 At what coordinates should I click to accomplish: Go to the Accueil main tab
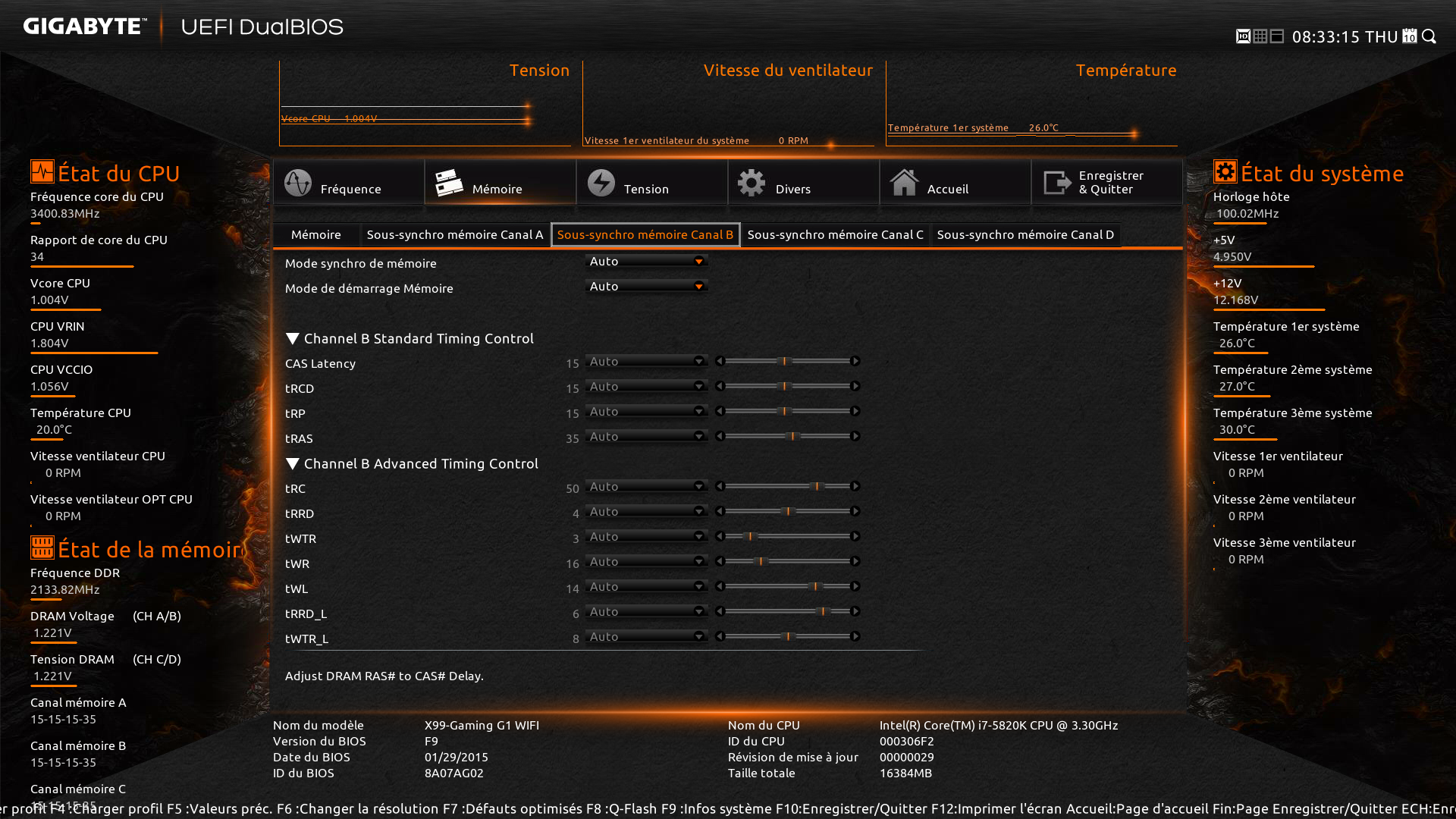tap(955, 182)
